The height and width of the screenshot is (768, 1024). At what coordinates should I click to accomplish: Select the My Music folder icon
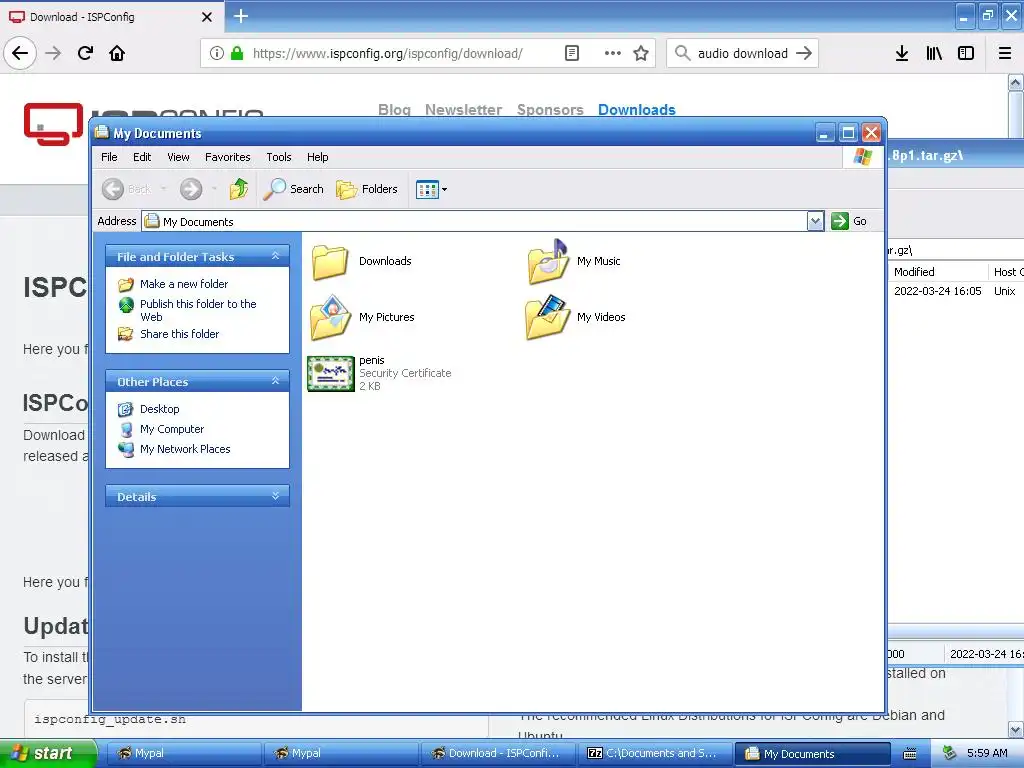(548, 261)
